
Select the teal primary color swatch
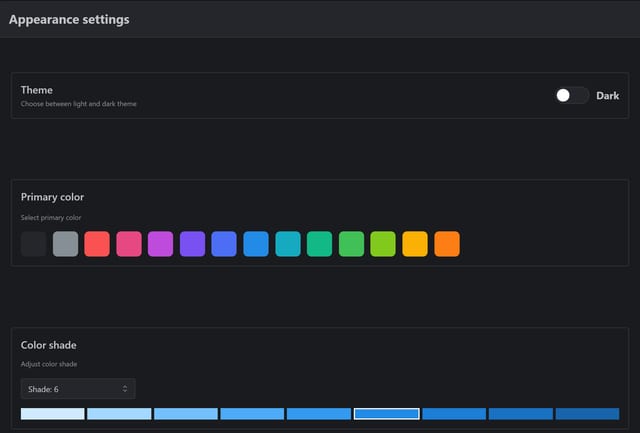[x=320, y=244]
